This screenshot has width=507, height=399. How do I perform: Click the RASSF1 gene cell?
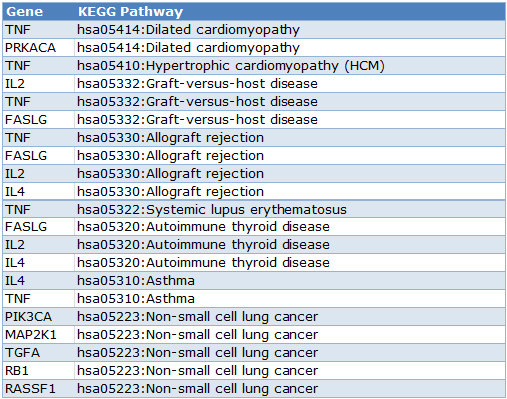click(39, 389)
